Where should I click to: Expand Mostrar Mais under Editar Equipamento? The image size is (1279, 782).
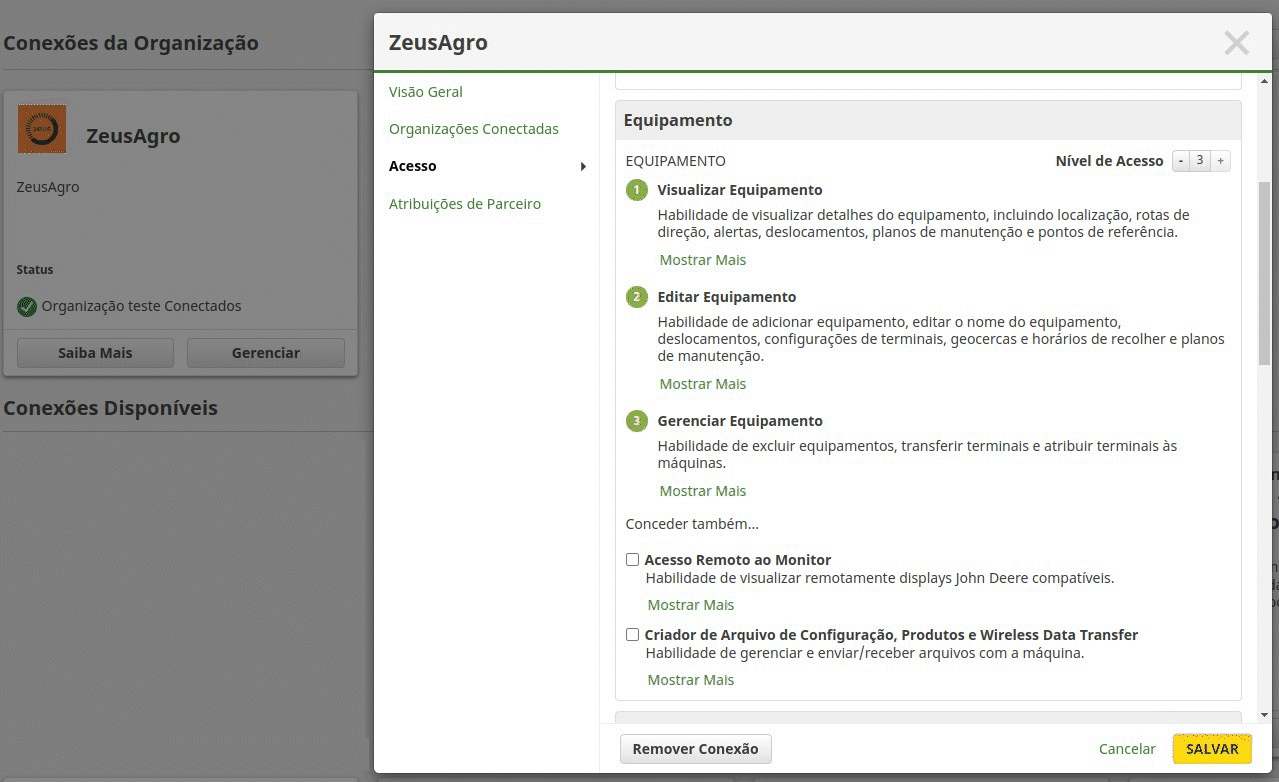click(x=703, y=384)
